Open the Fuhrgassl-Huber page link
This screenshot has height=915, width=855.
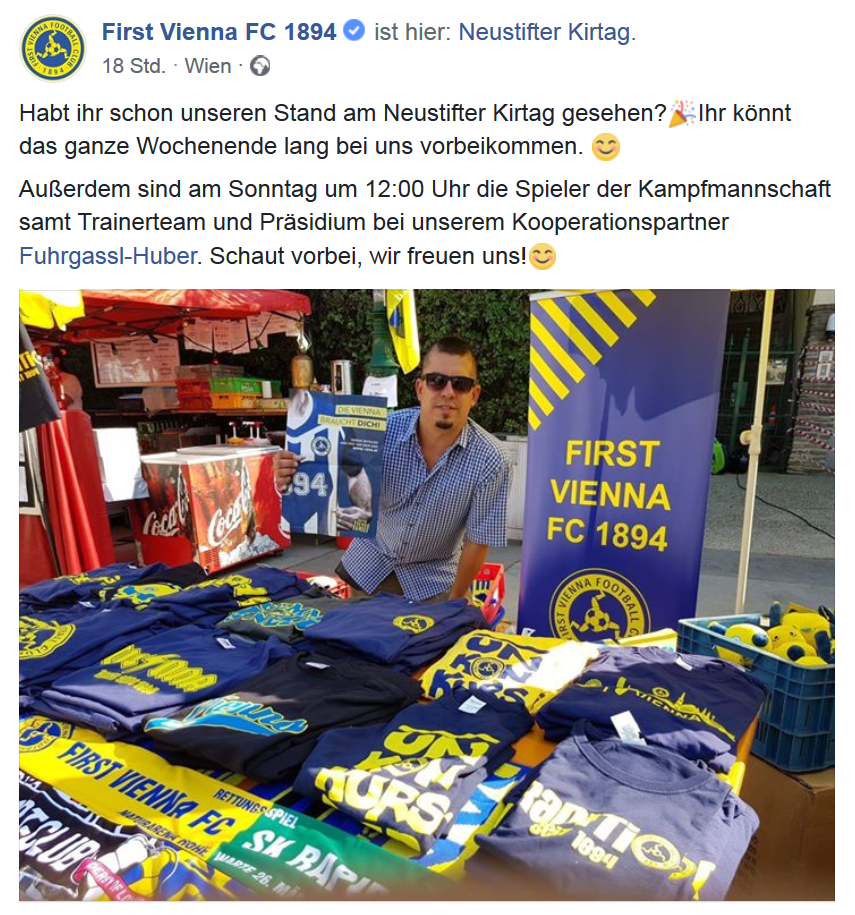108,256
